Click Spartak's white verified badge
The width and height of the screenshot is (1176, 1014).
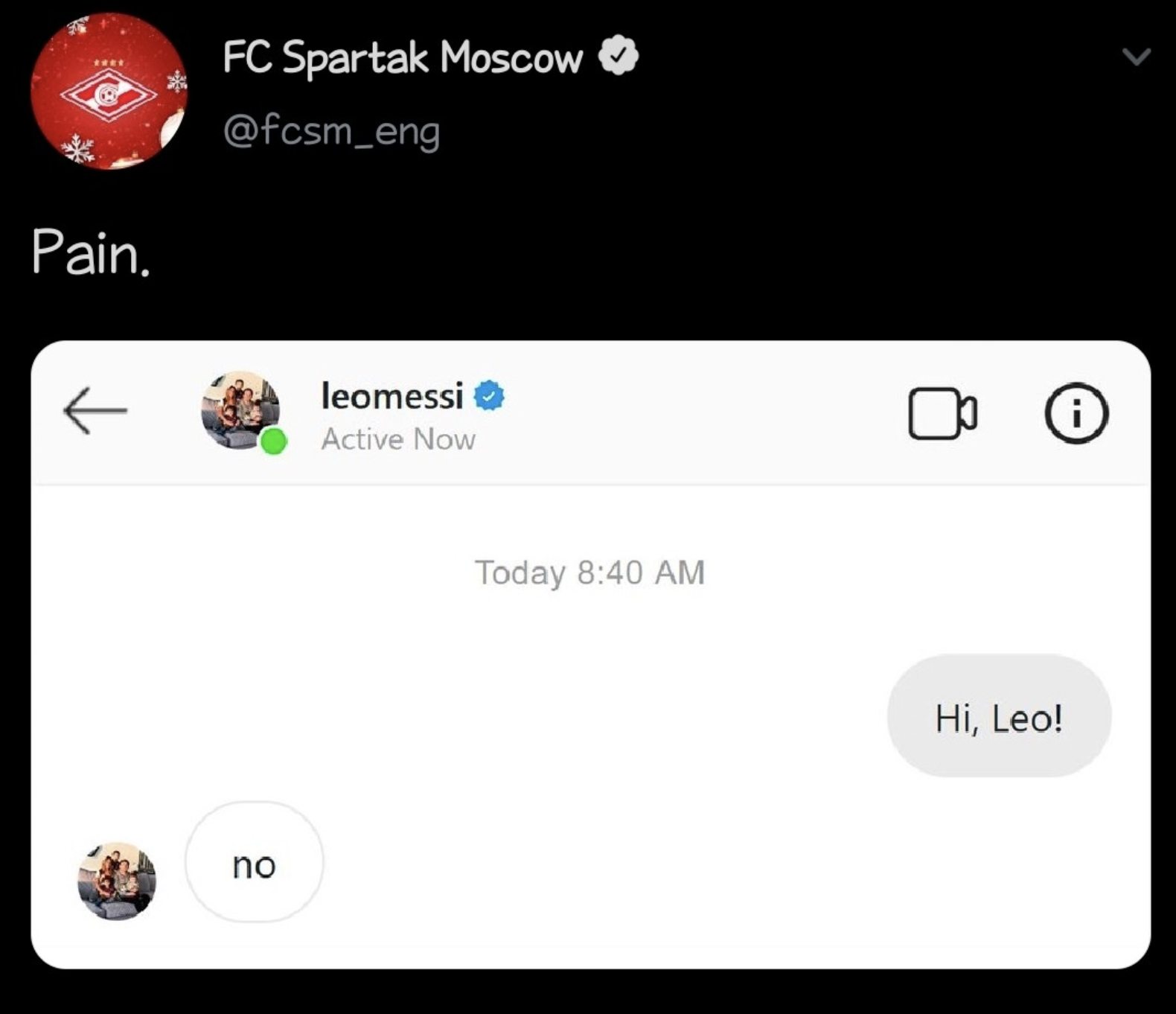[619, 56]
